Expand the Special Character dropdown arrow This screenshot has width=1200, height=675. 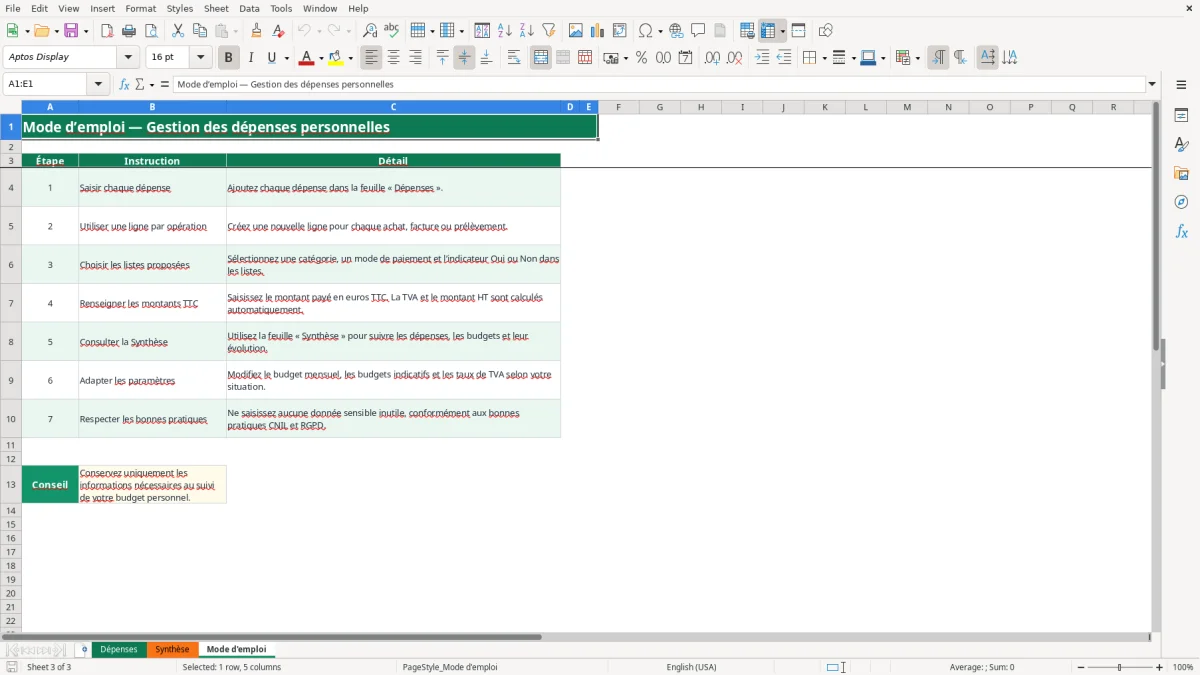[x=660, y=31]
